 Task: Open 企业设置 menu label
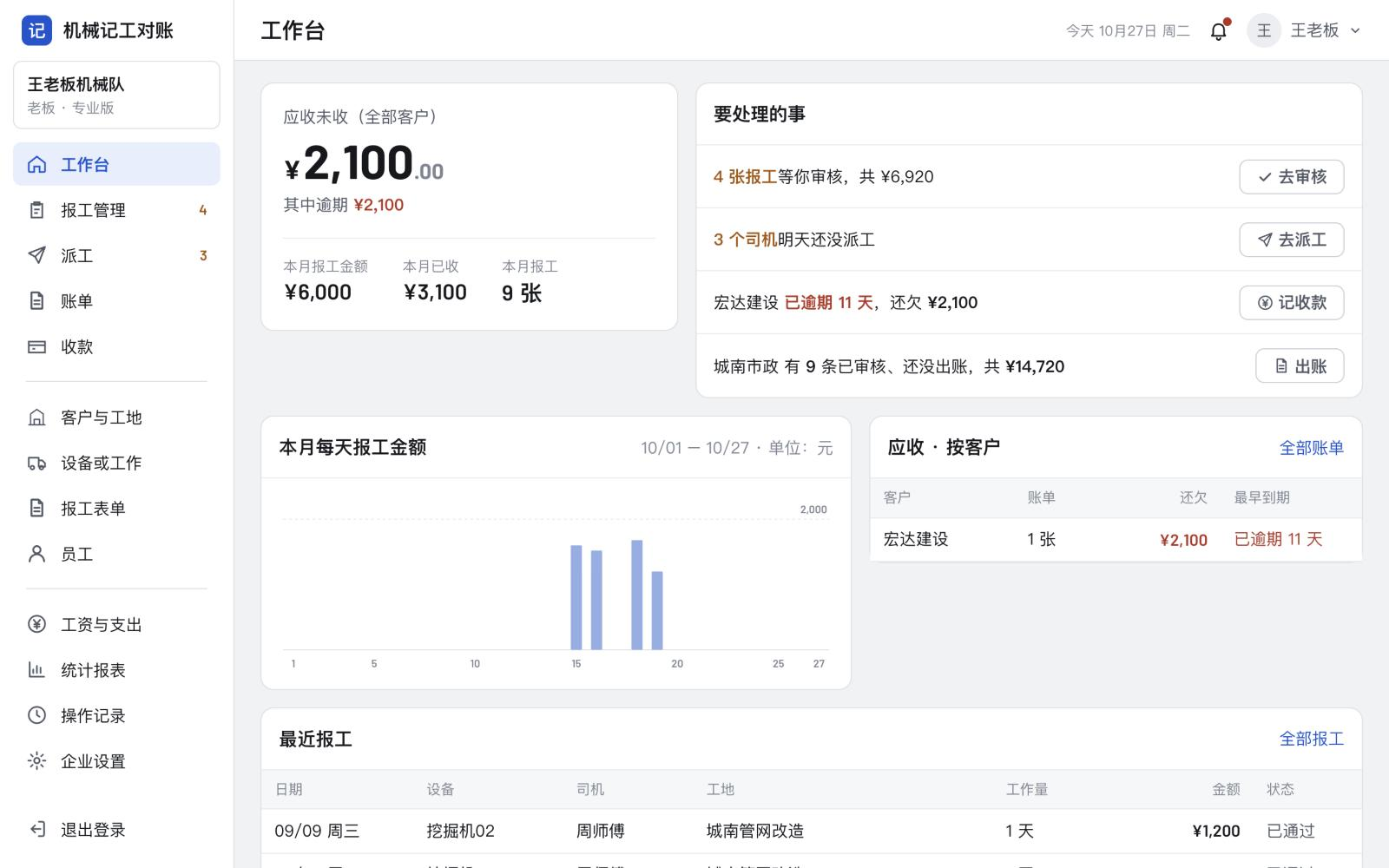pyautogui.click(x=93, y=761)
